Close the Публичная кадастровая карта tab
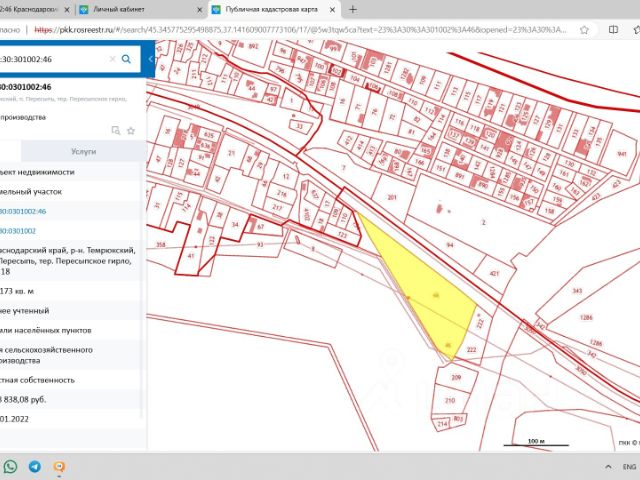 (334, 8)
